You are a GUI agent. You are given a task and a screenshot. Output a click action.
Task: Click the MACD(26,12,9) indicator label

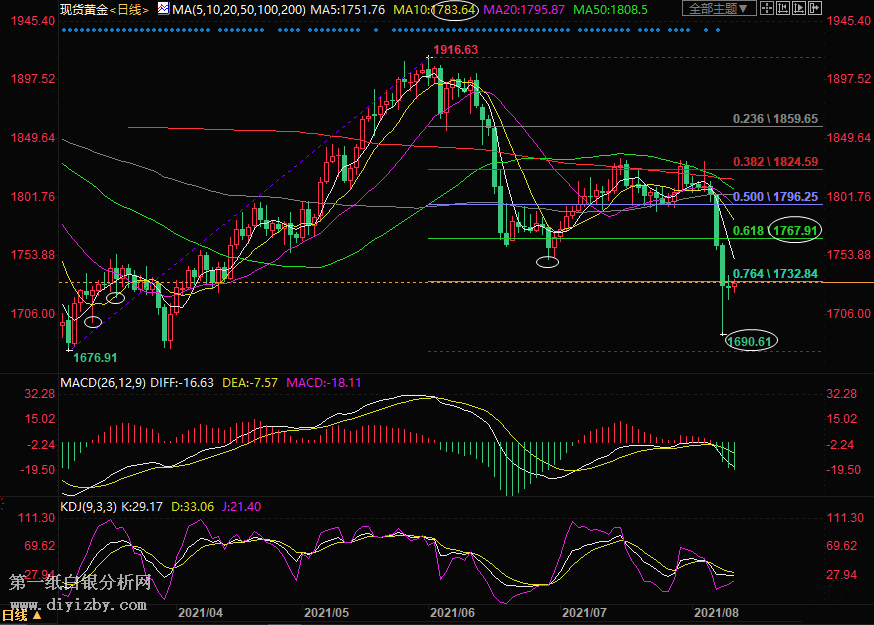102,382
